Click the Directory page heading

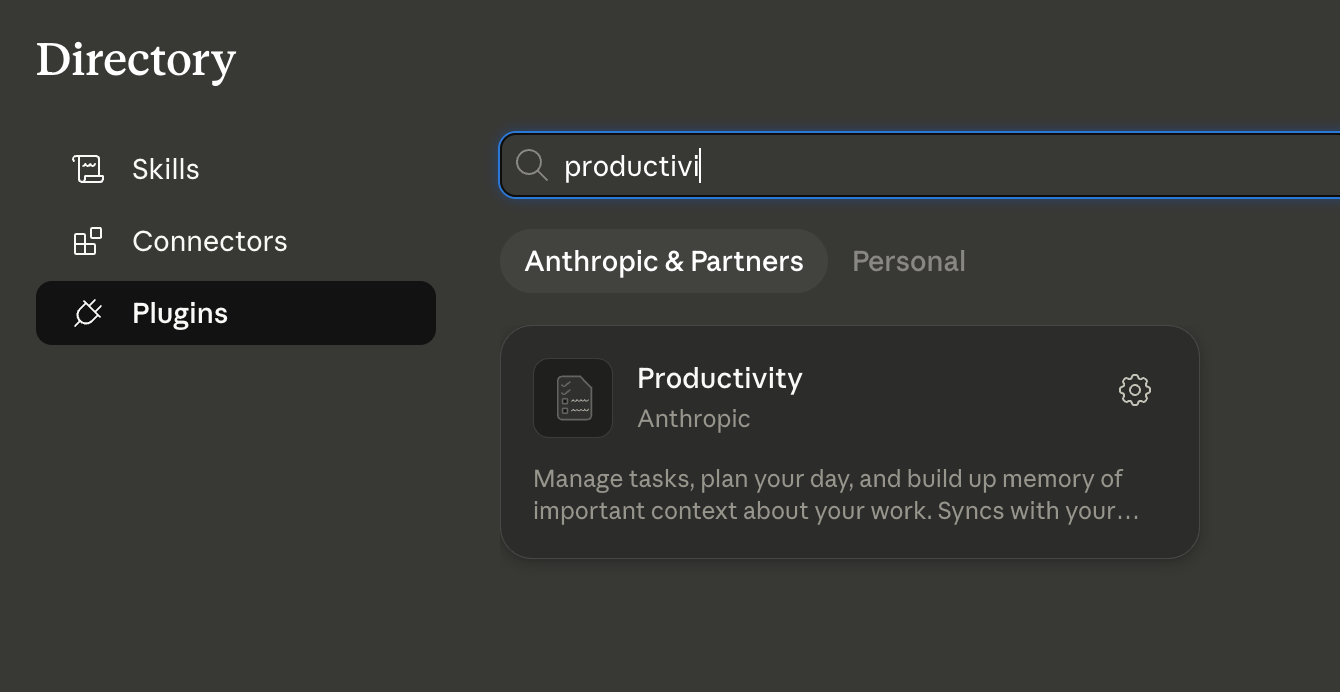click(x=136, y=60)
